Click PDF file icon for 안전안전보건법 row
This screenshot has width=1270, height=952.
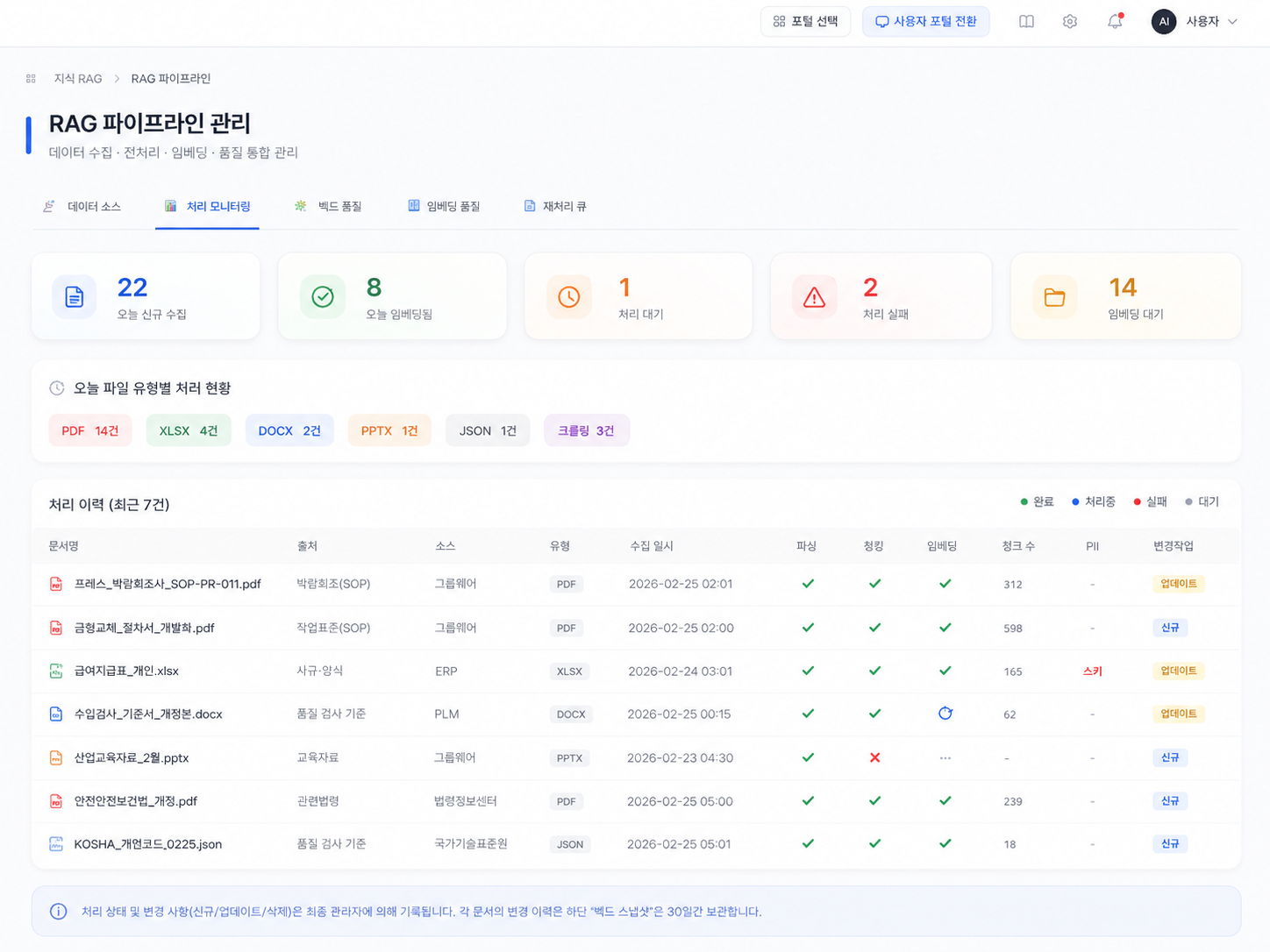[x=56, y=801]
